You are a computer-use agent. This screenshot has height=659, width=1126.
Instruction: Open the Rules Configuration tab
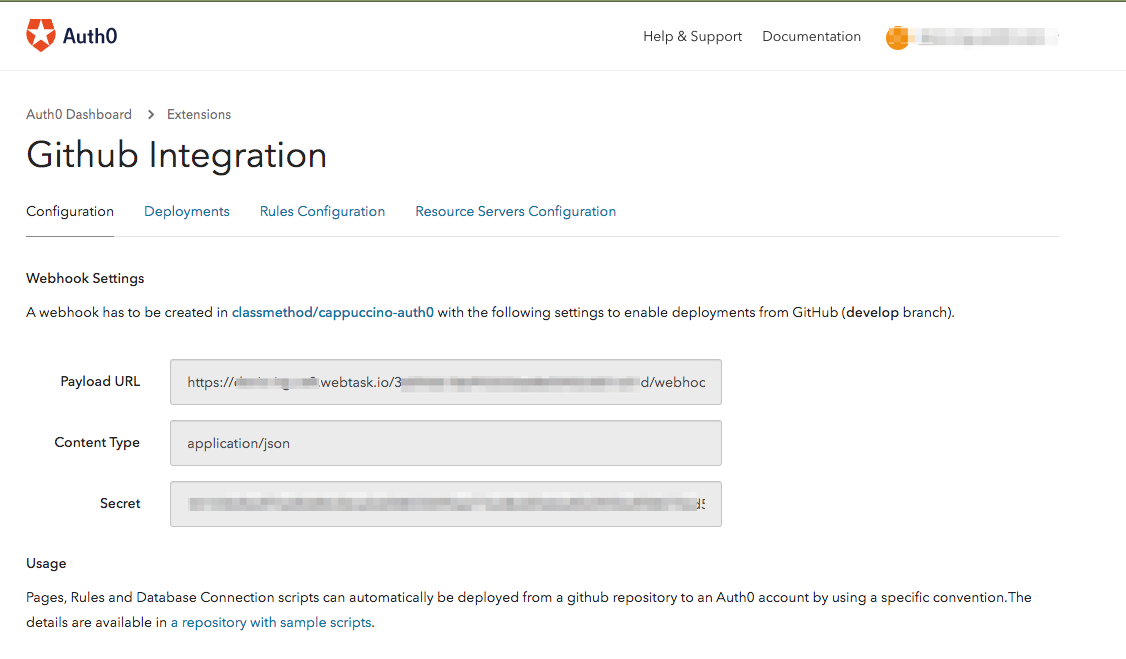322,211
